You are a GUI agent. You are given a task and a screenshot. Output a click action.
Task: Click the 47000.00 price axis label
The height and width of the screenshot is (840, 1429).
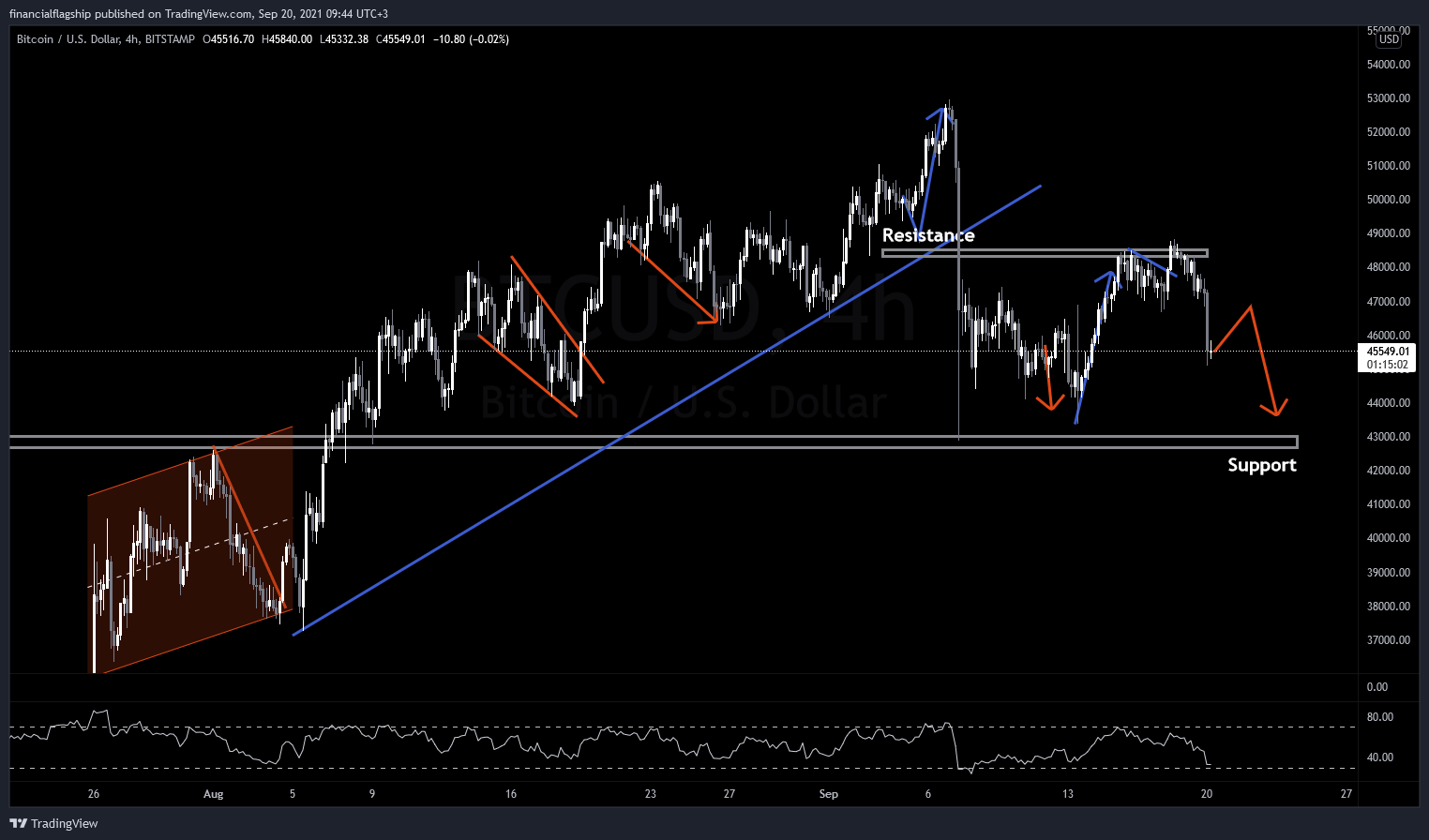[1389, 302]
